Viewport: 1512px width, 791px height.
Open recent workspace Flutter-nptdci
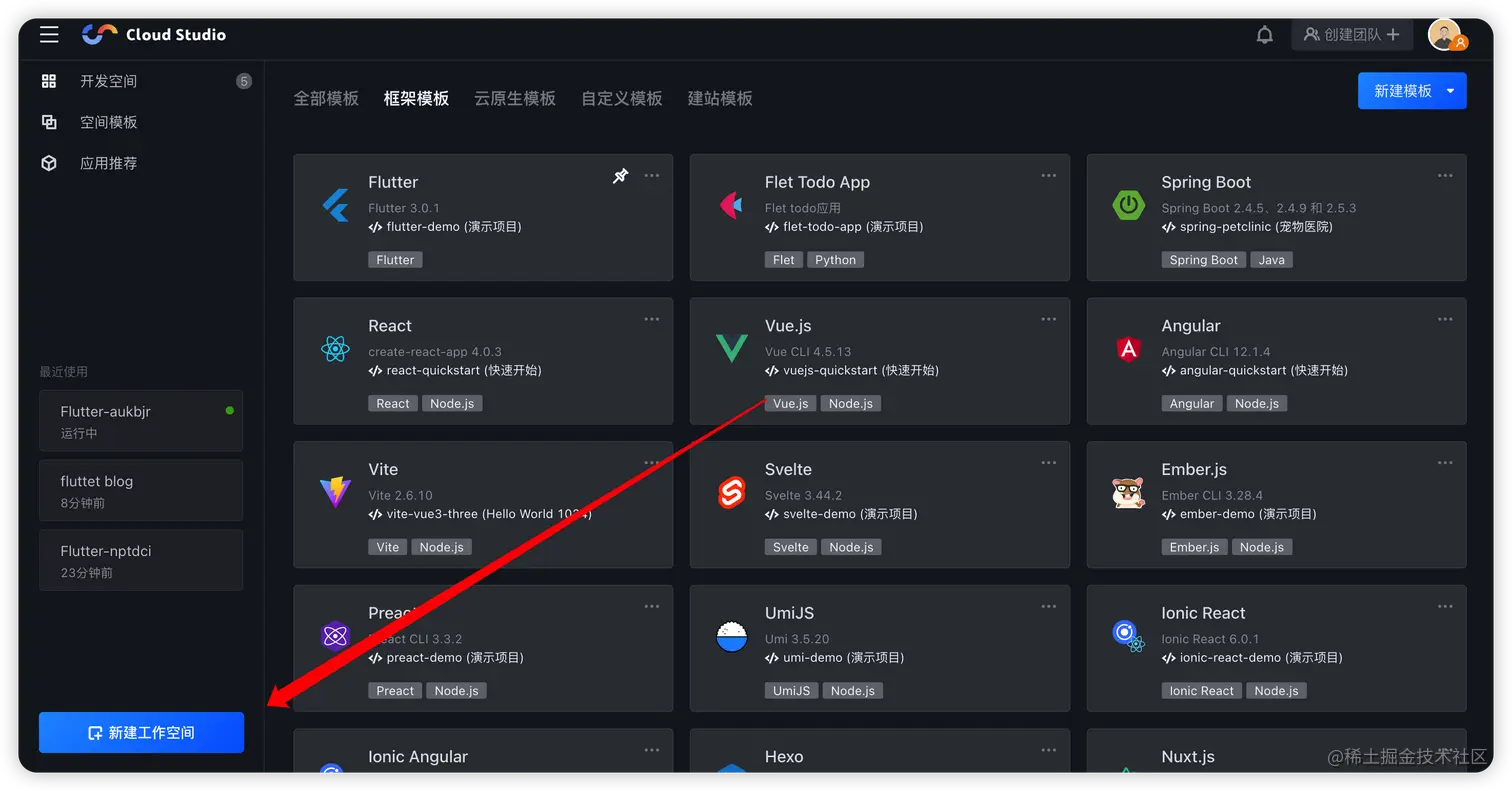coord(141,561)
